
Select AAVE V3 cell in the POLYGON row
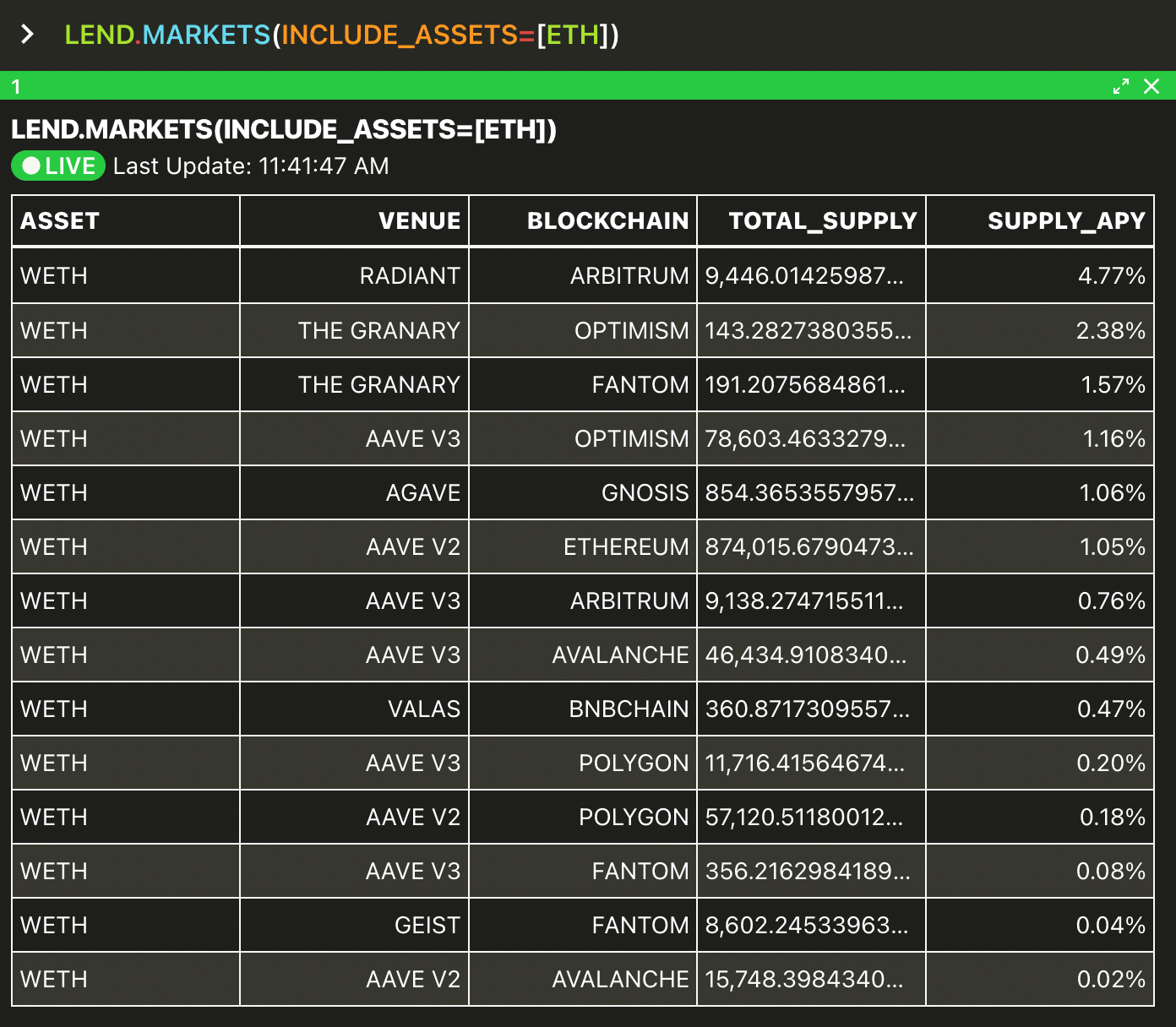[x=355, y=763]
